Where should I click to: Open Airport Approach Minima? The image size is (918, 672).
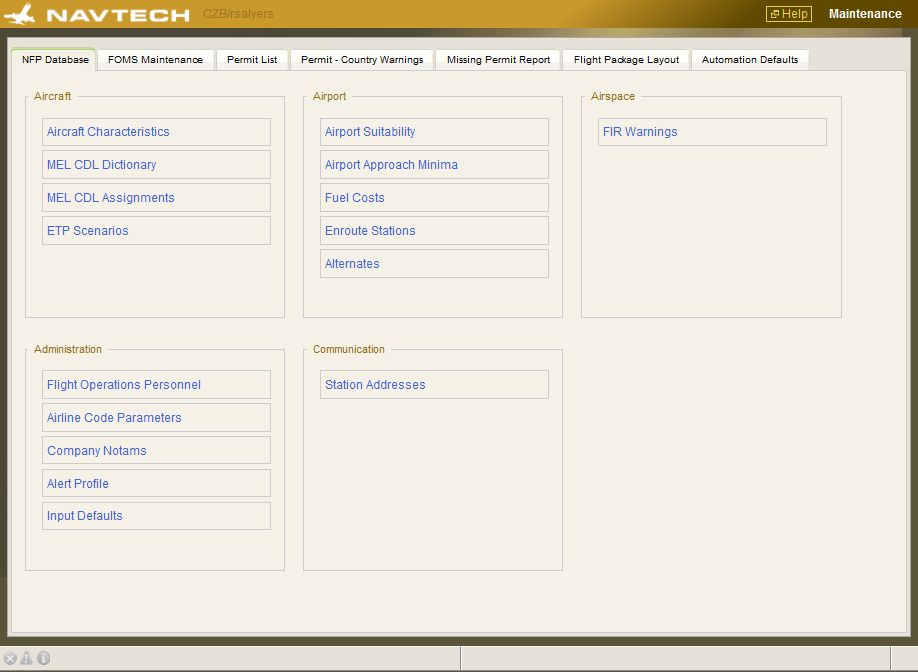tap(434, 164)
